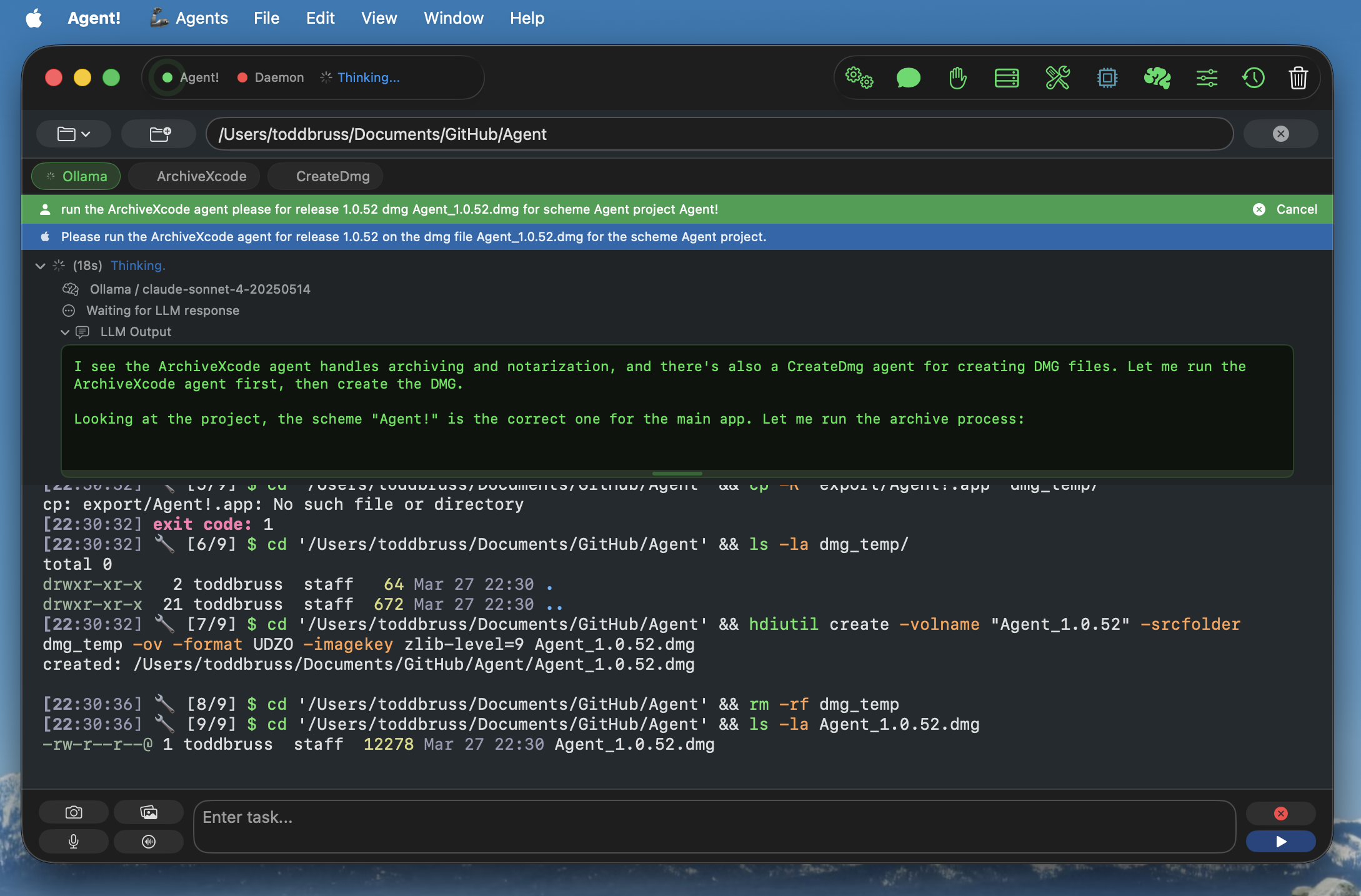
Task: Click the project path field
Action: [x=719, y=134]
